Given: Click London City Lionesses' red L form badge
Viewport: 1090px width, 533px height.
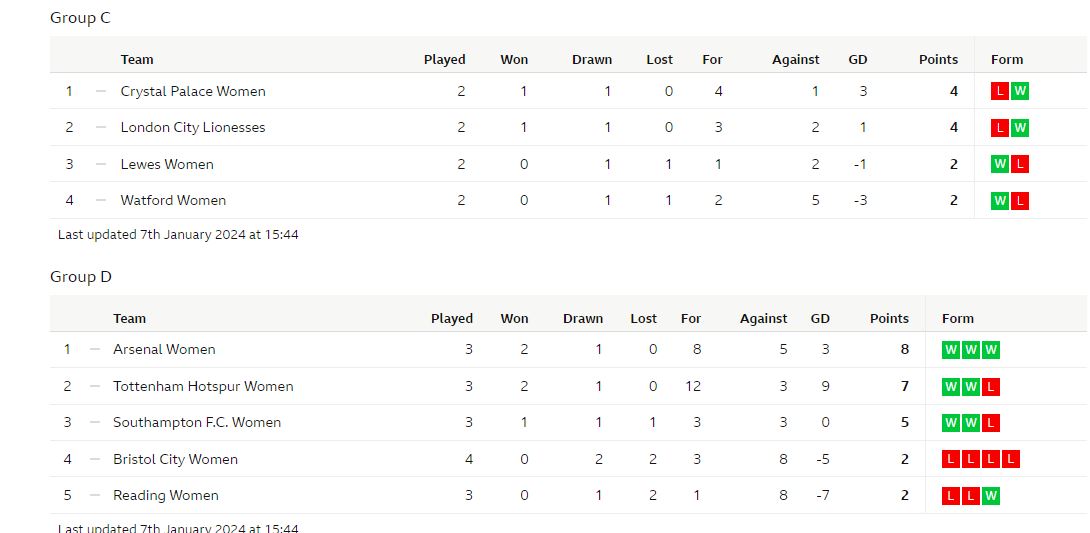Looking at the screenshot, I should pos(1000,128).
